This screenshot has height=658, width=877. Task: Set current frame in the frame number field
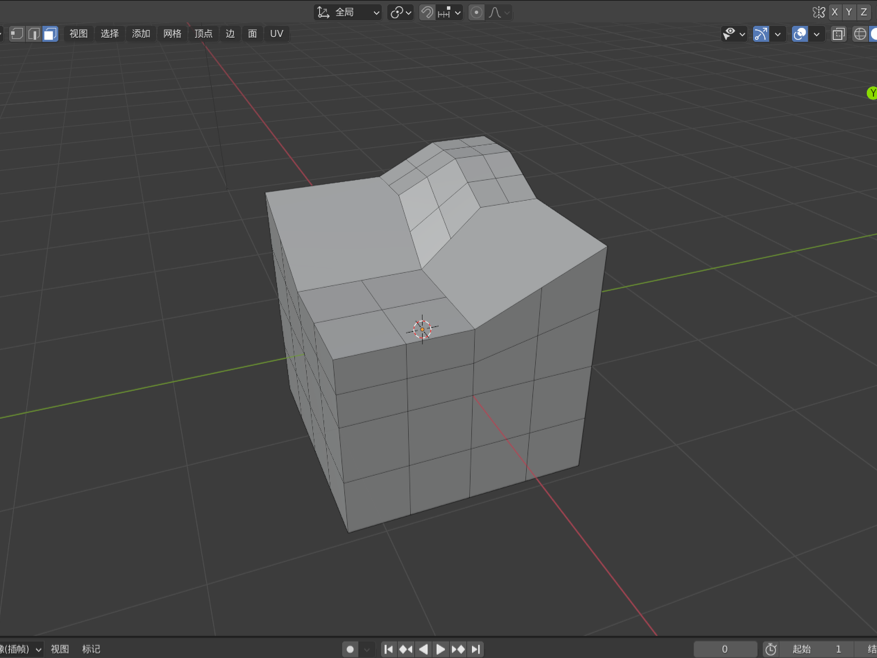coord(724,648)
